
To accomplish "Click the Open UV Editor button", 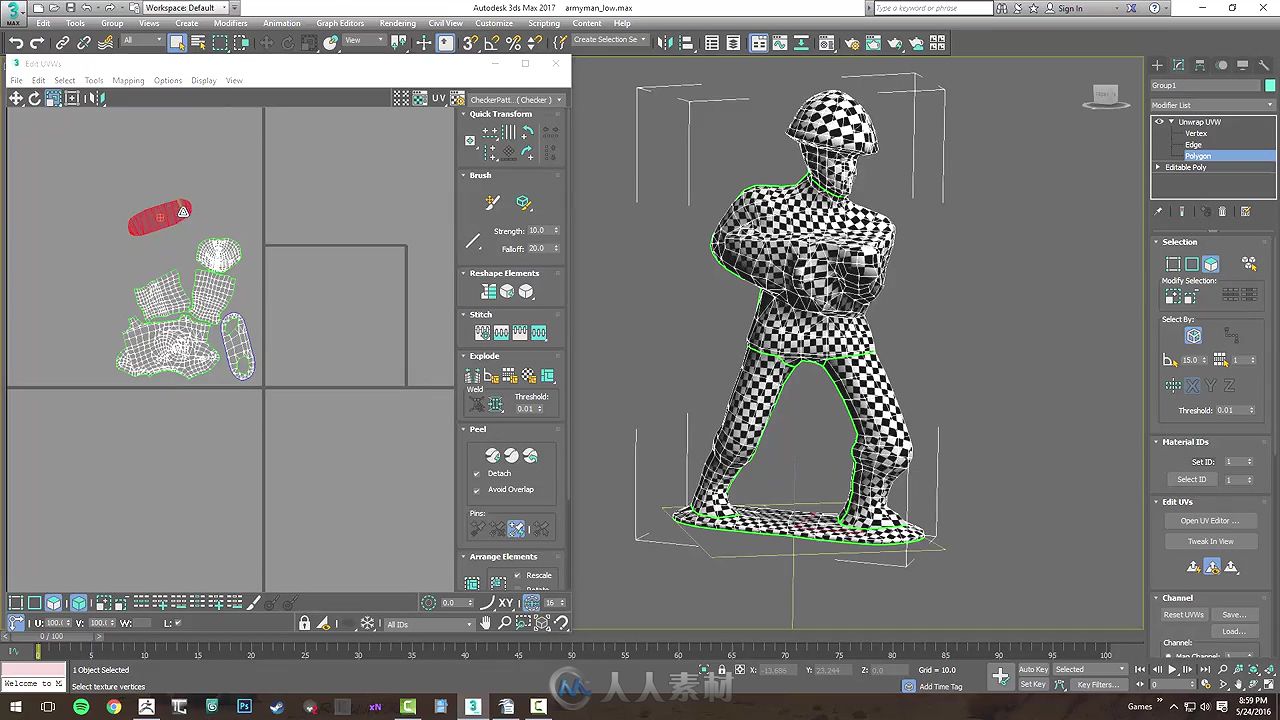I will 1210,521.
